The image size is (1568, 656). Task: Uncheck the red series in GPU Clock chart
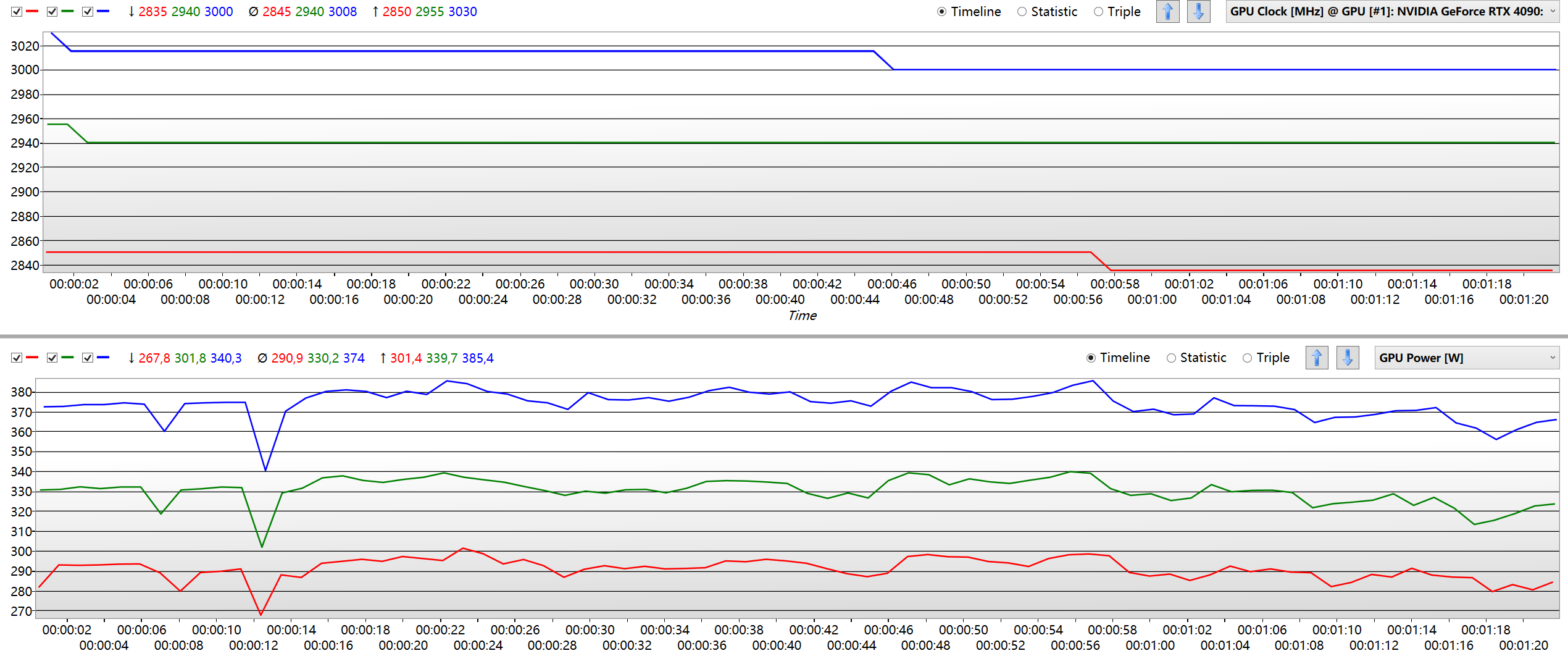coord(17,12)
